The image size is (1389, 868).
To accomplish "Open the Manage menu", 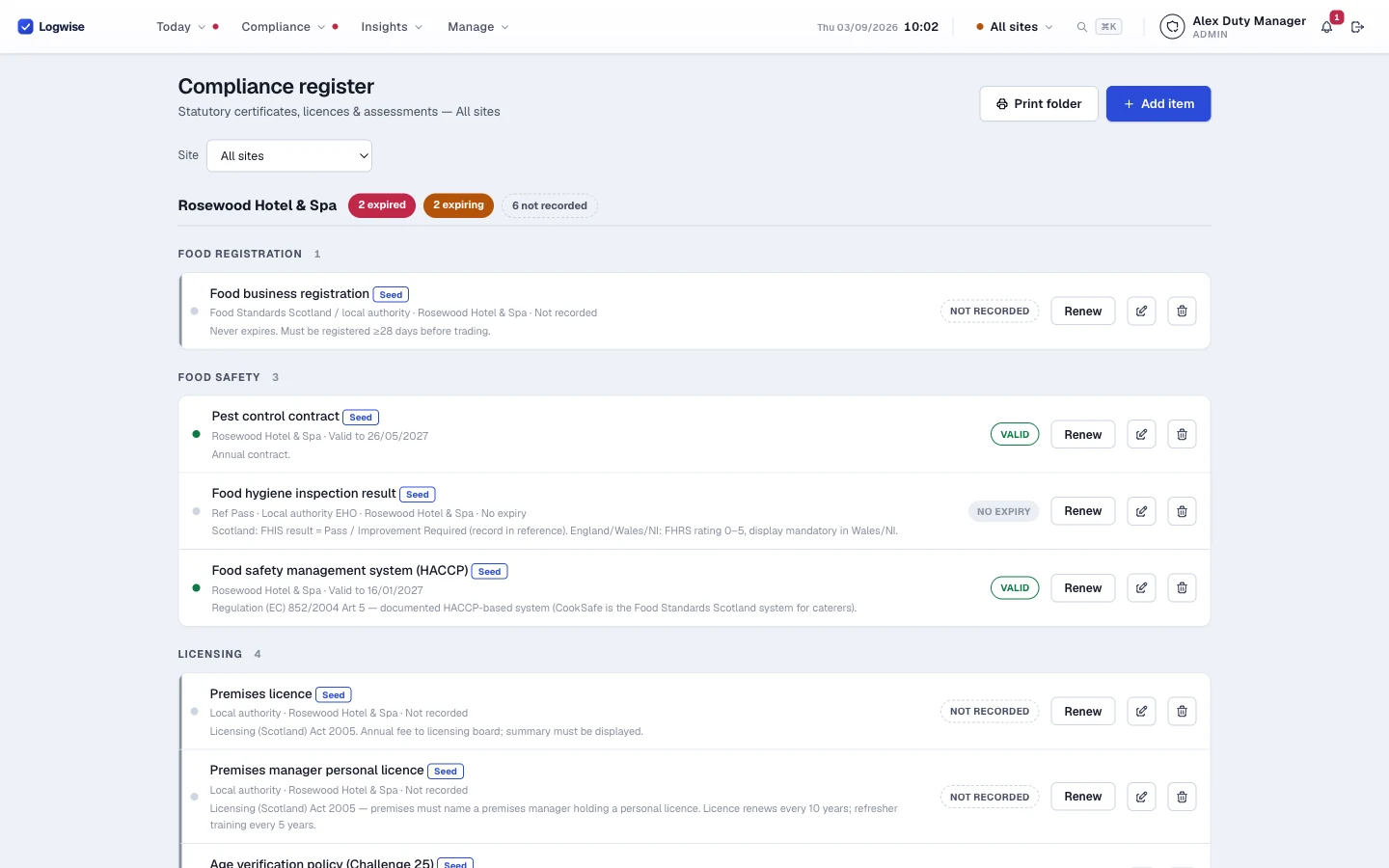I will tap(477, 27).
